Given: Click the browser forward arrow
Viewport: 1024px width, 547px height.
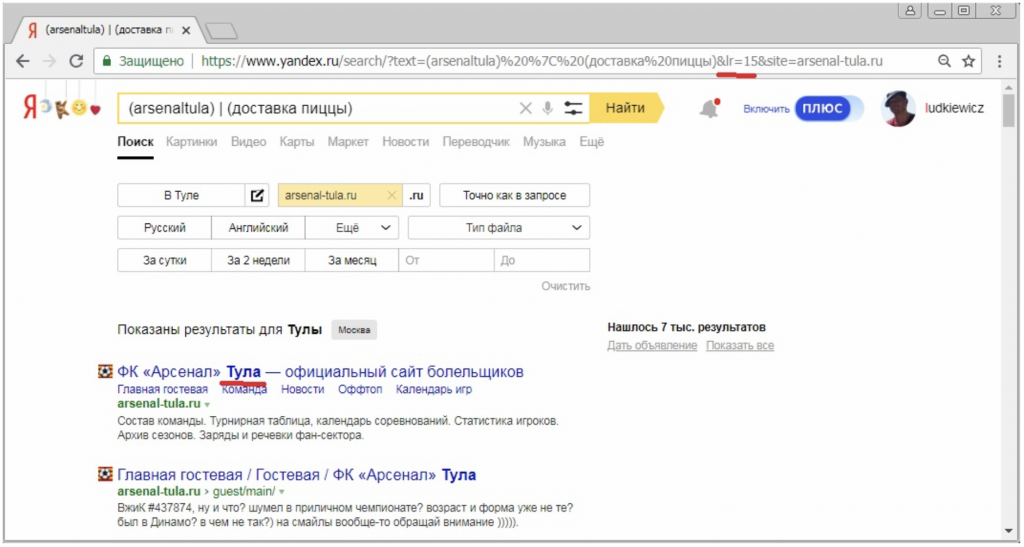Looking at the screenshot, I should coord(49,61).
